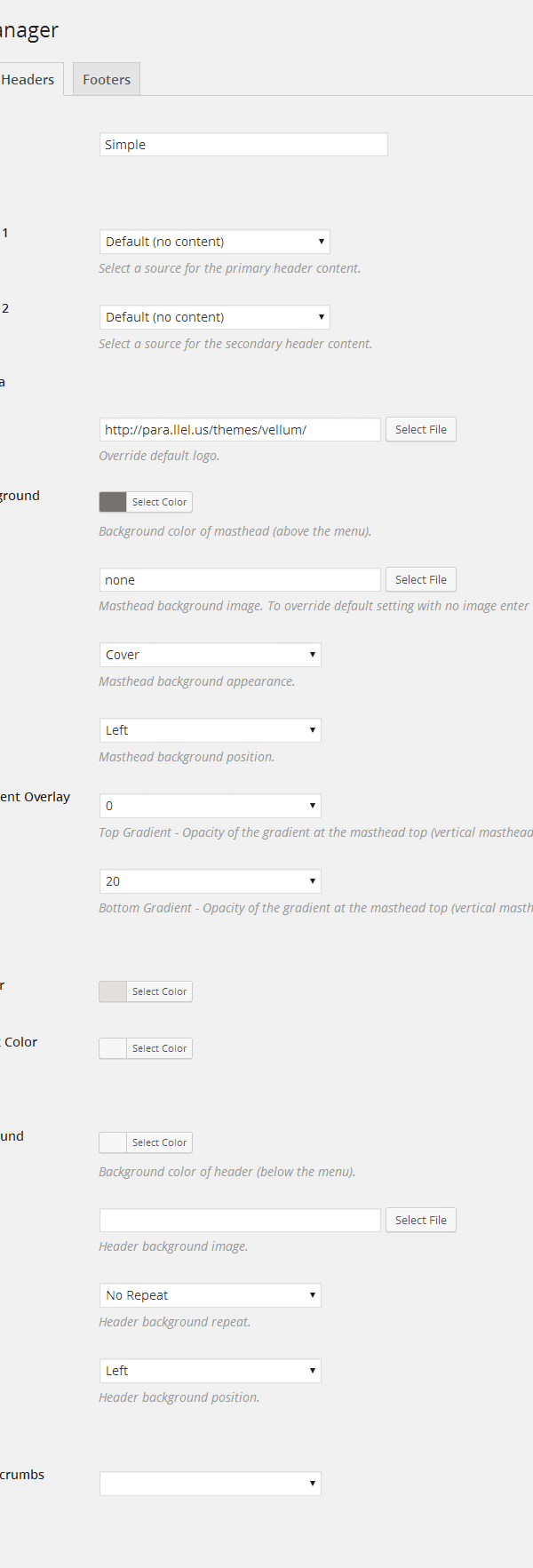
Task: Change the Bottom Gradient opacity dropdown set to 20
Action: (211, 881)
